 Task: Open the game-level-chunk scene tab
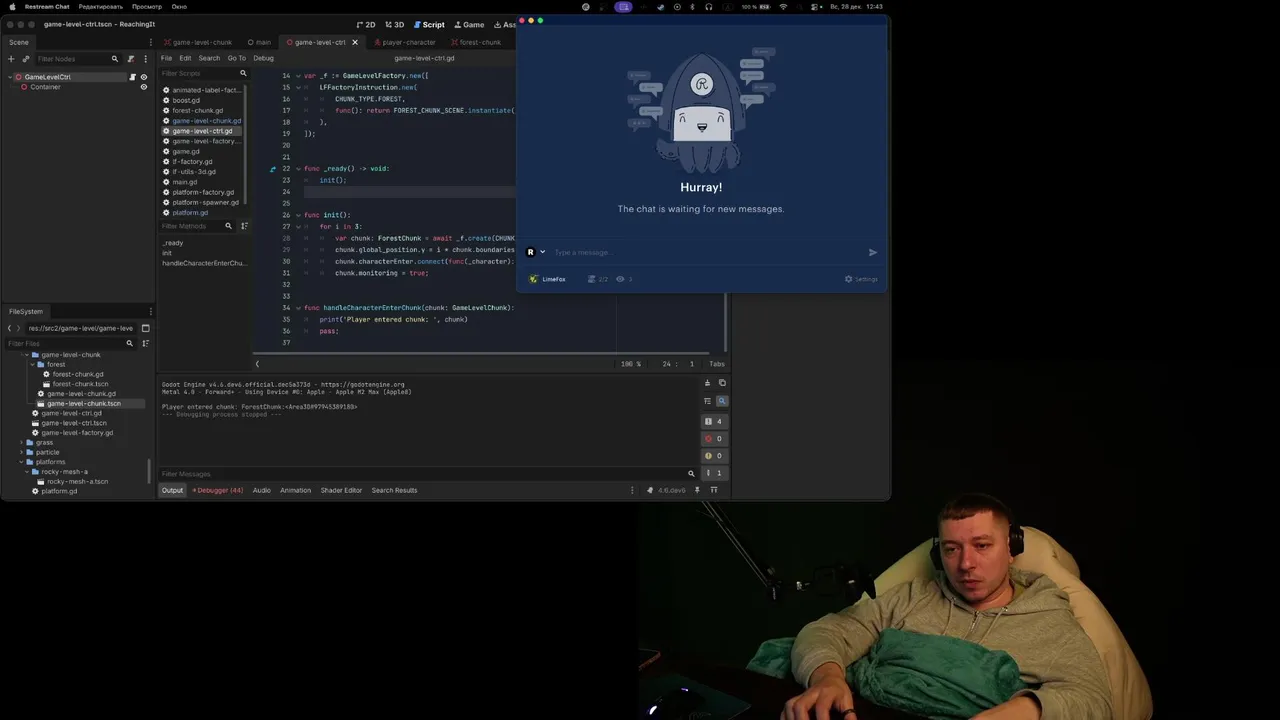tap(198, 42)
